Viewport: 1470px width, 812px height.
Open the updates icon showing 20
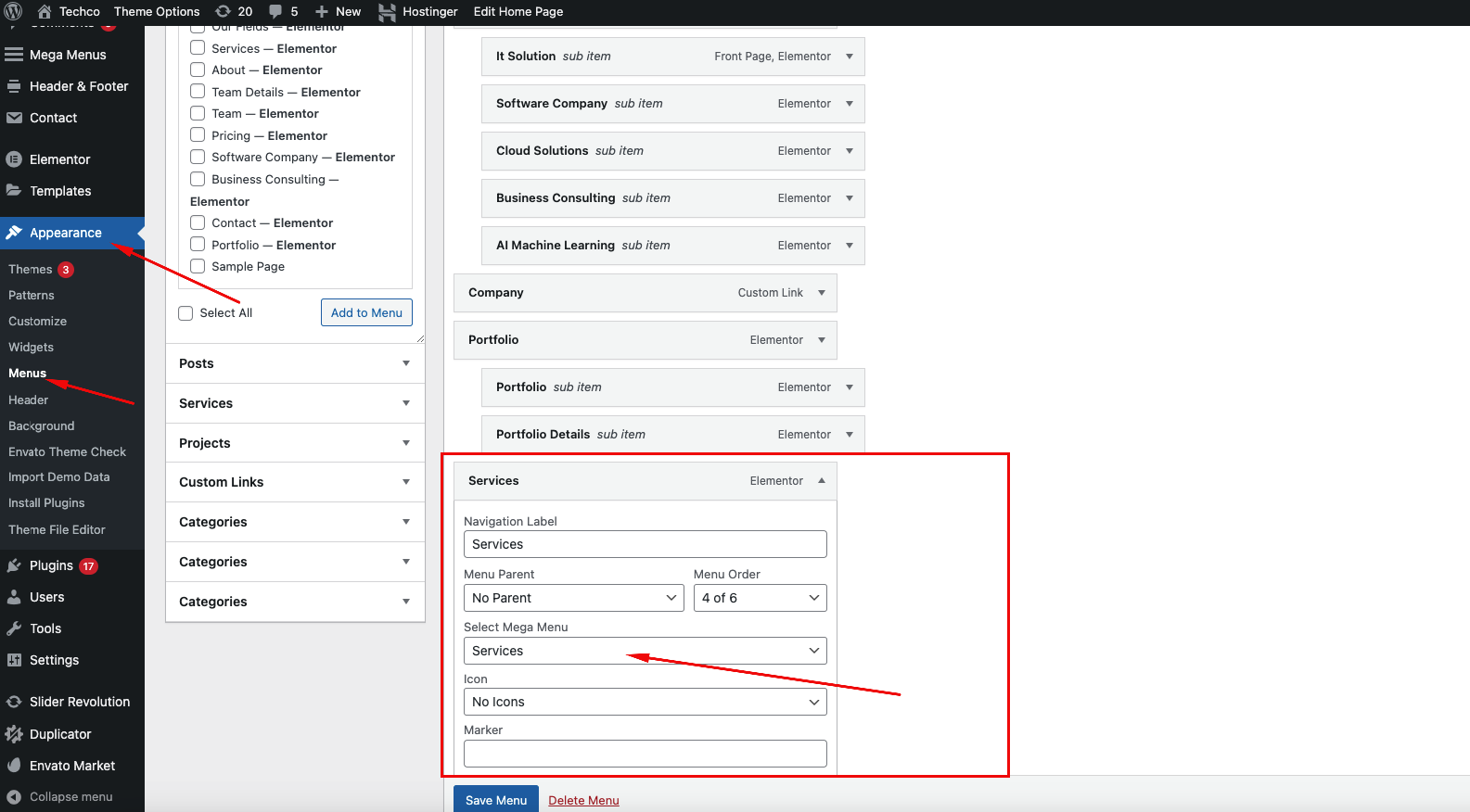[224, 11]
